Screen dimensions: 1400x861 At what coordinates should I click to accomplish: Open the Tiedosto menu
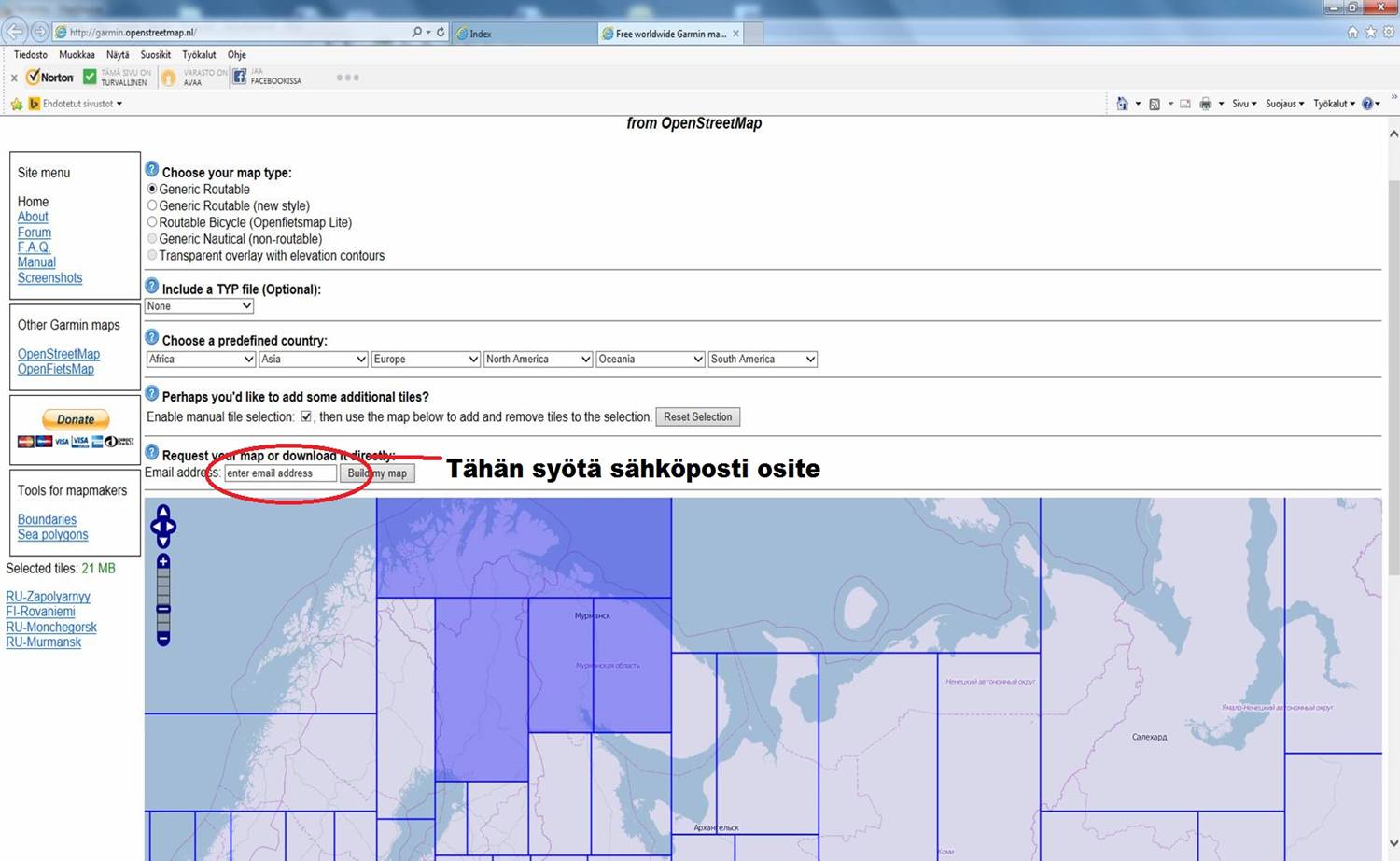[30, 55]
